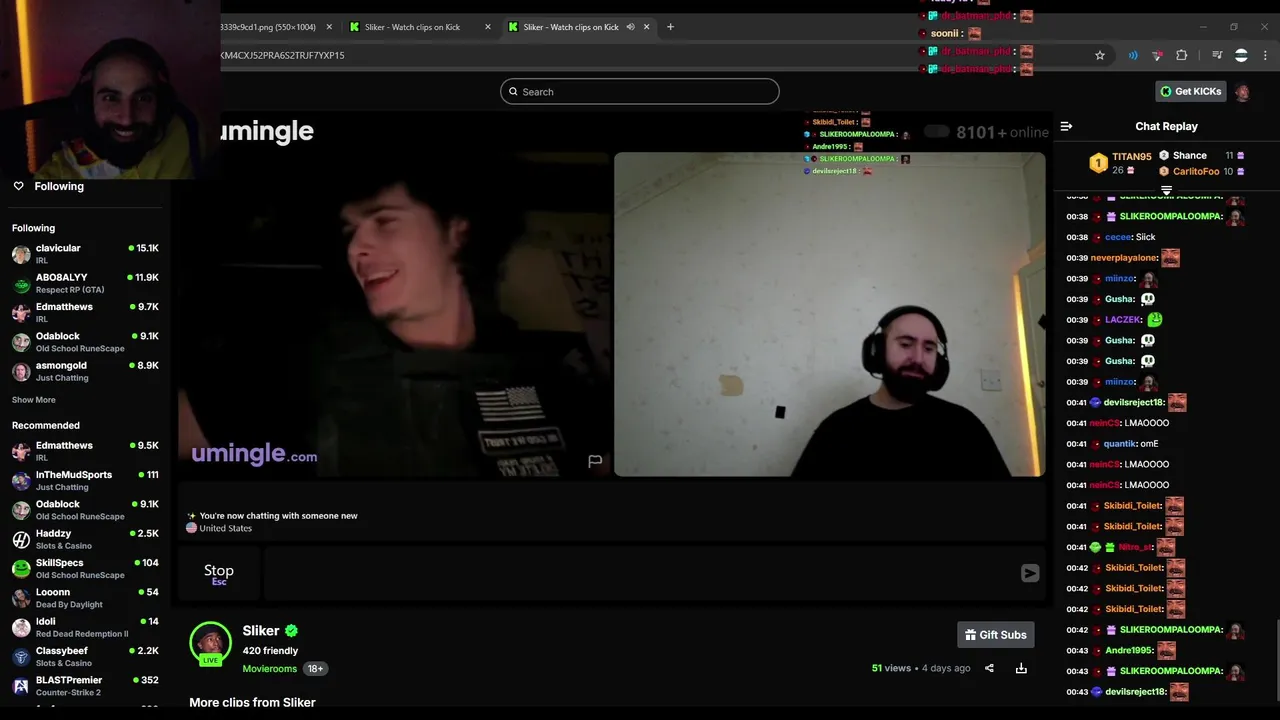Viewport: 1280px width, 720px height.
Task: Click Sliker's LIVE avatar
Action: pos(210,643)
